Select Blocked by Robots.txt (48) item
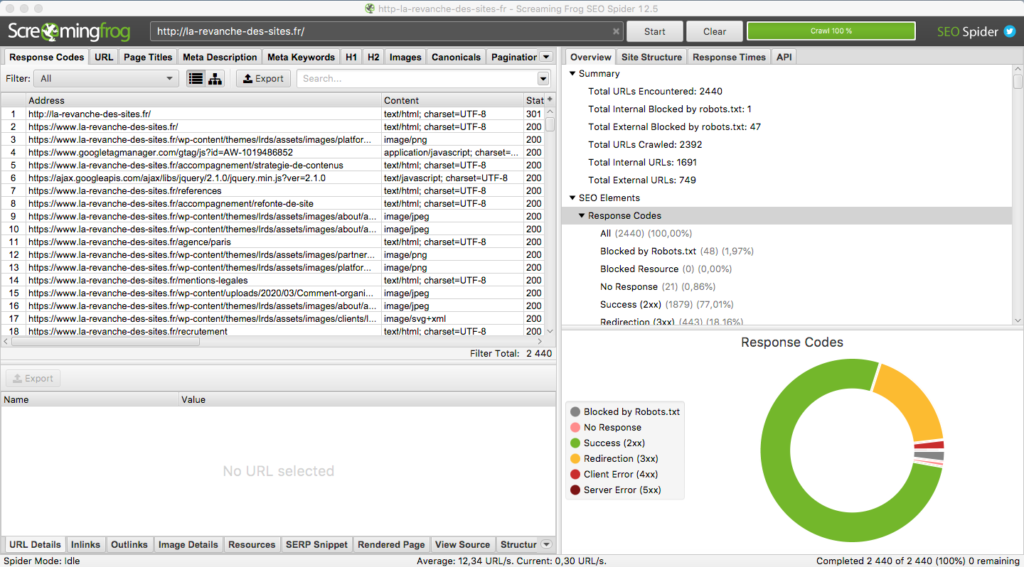The width and height of the screenshot is (1024, 567). pyautogui.click(x=677, y=251)
